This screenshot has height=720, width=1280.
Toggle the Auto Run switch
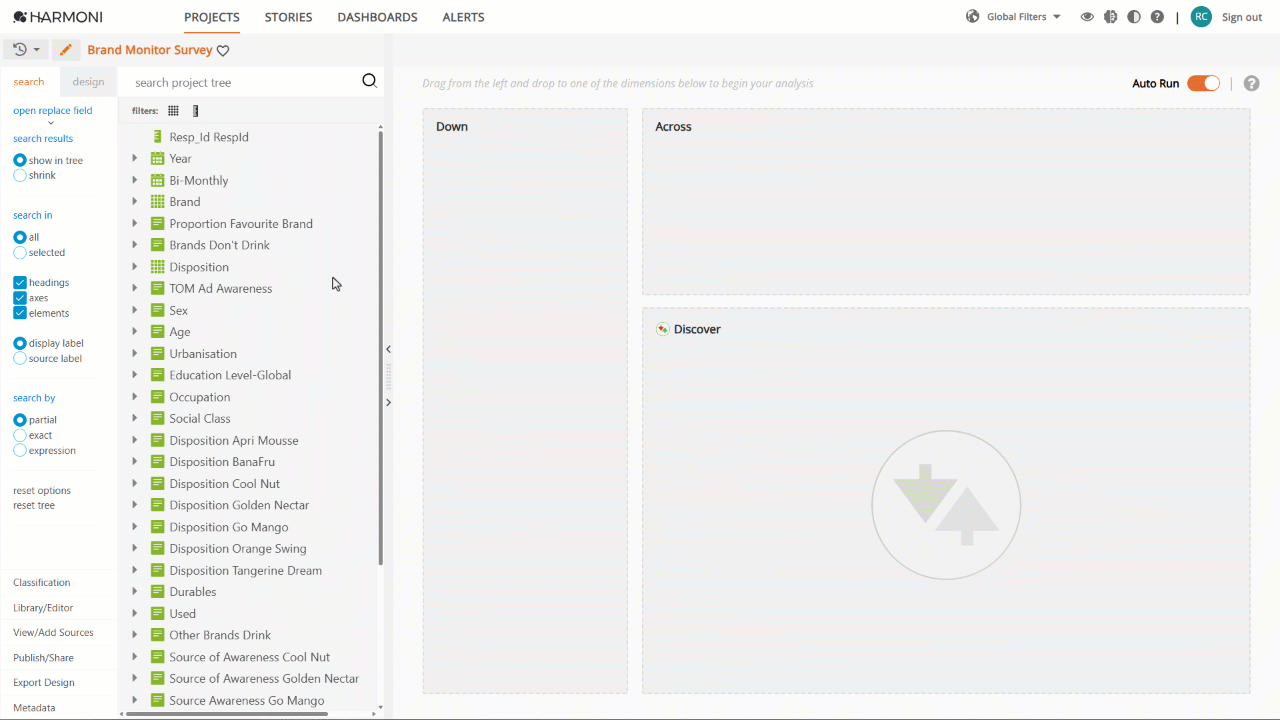pyautogui.click(x=1203, y=83)
